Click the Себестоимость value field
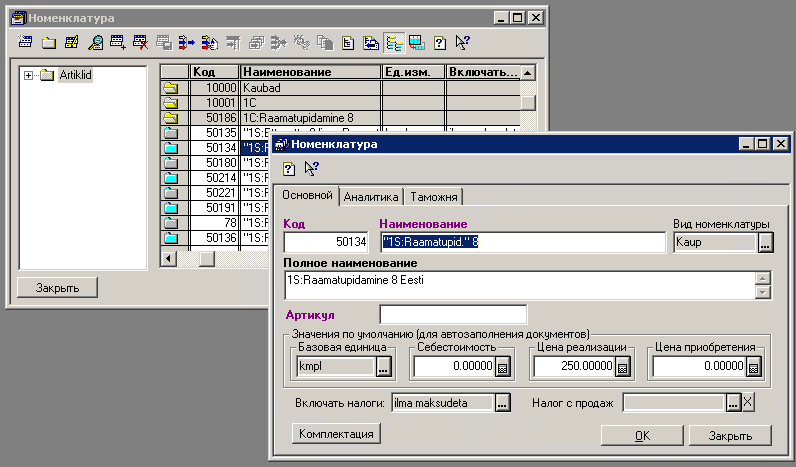Screen dimensions: 796x467 454,366
